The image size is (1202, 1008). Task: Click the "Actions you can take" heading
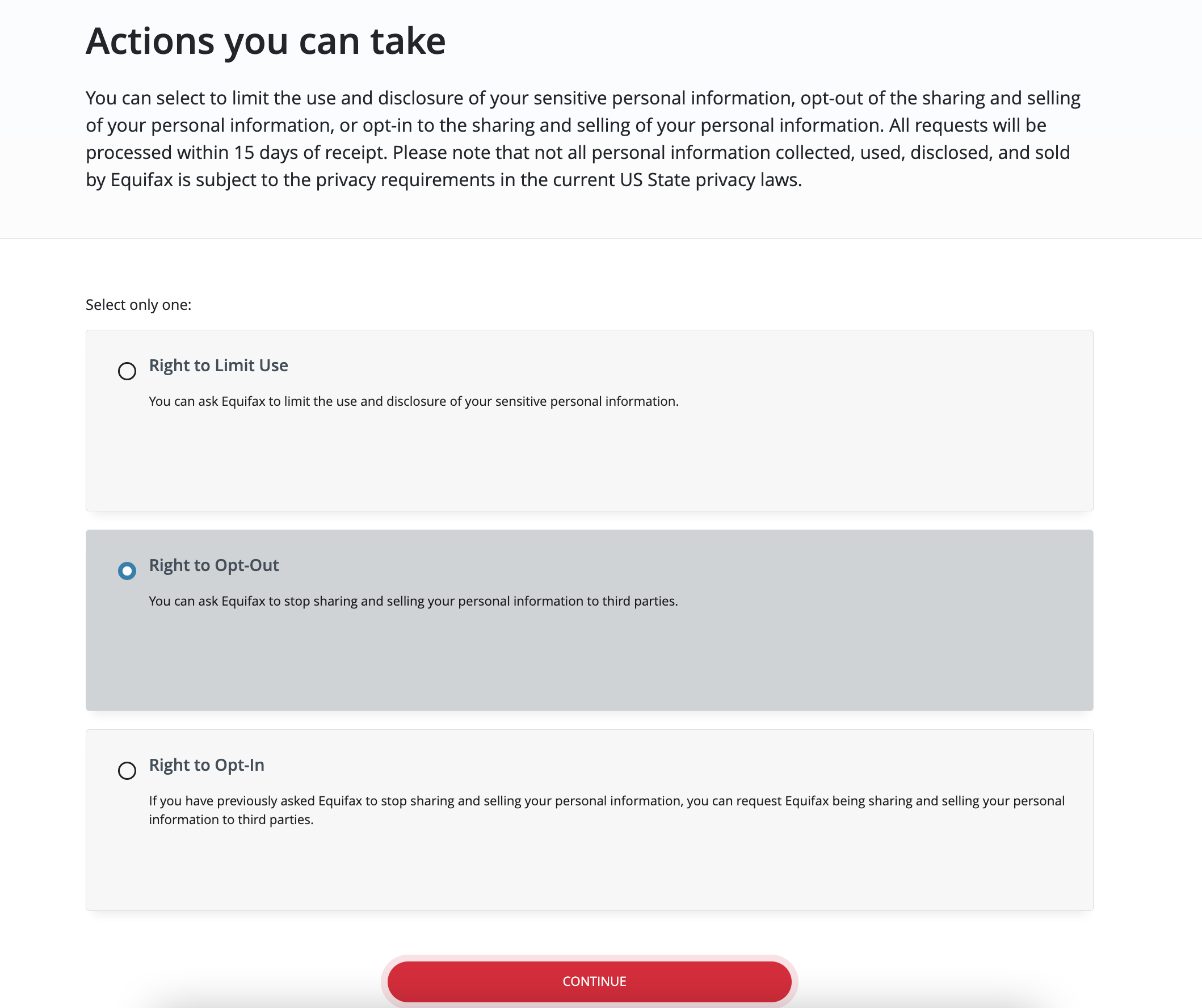[266, 41]
